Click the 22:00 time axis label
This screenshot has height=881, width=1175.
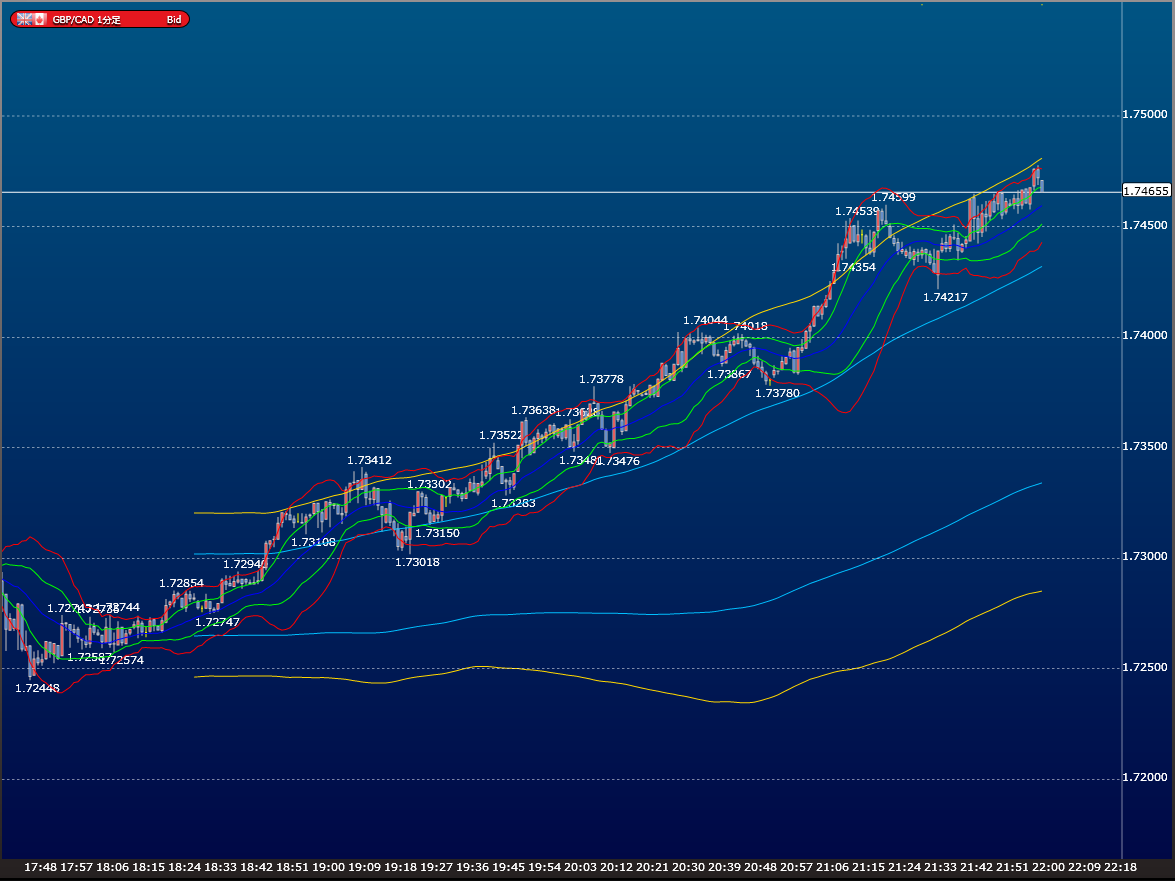(1048, 868)
